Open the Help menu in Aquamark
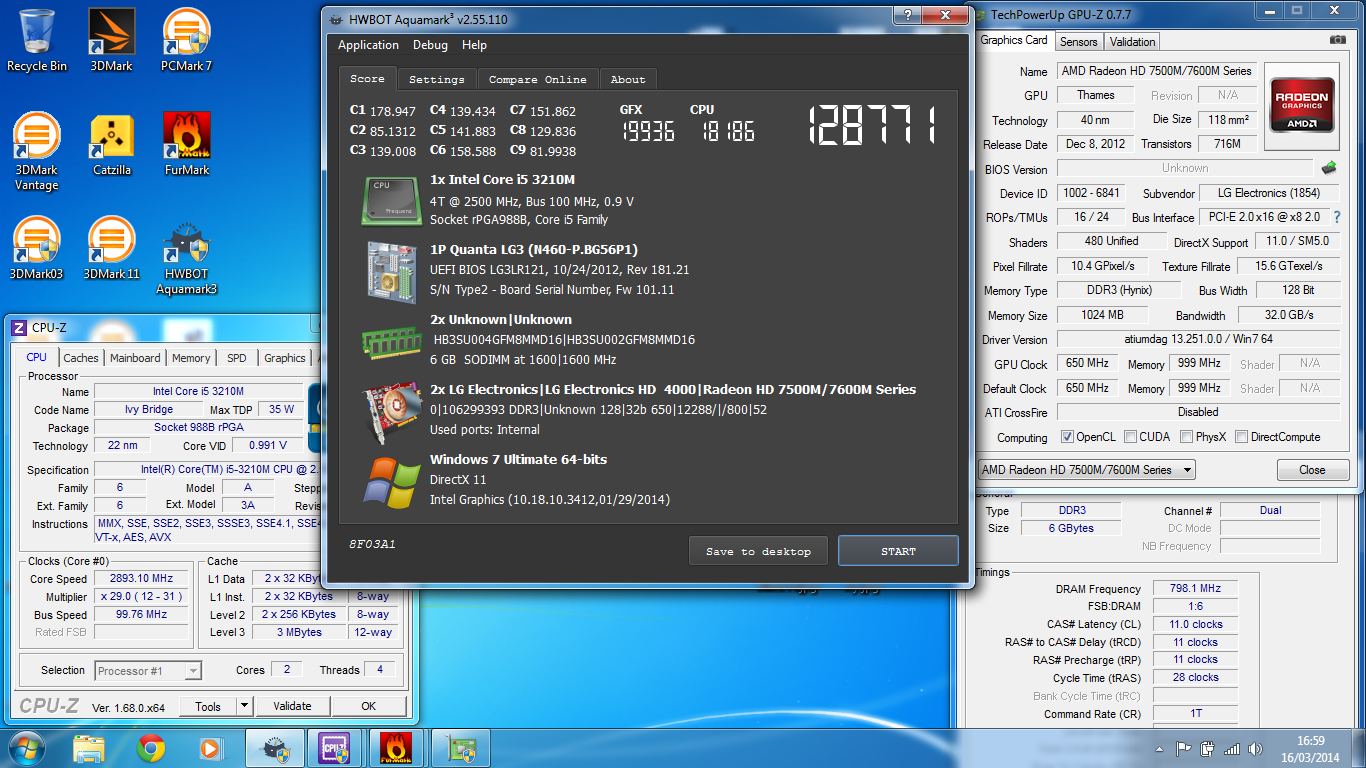The height and width of the screenshot is (768, 1366). pos(474,45)
